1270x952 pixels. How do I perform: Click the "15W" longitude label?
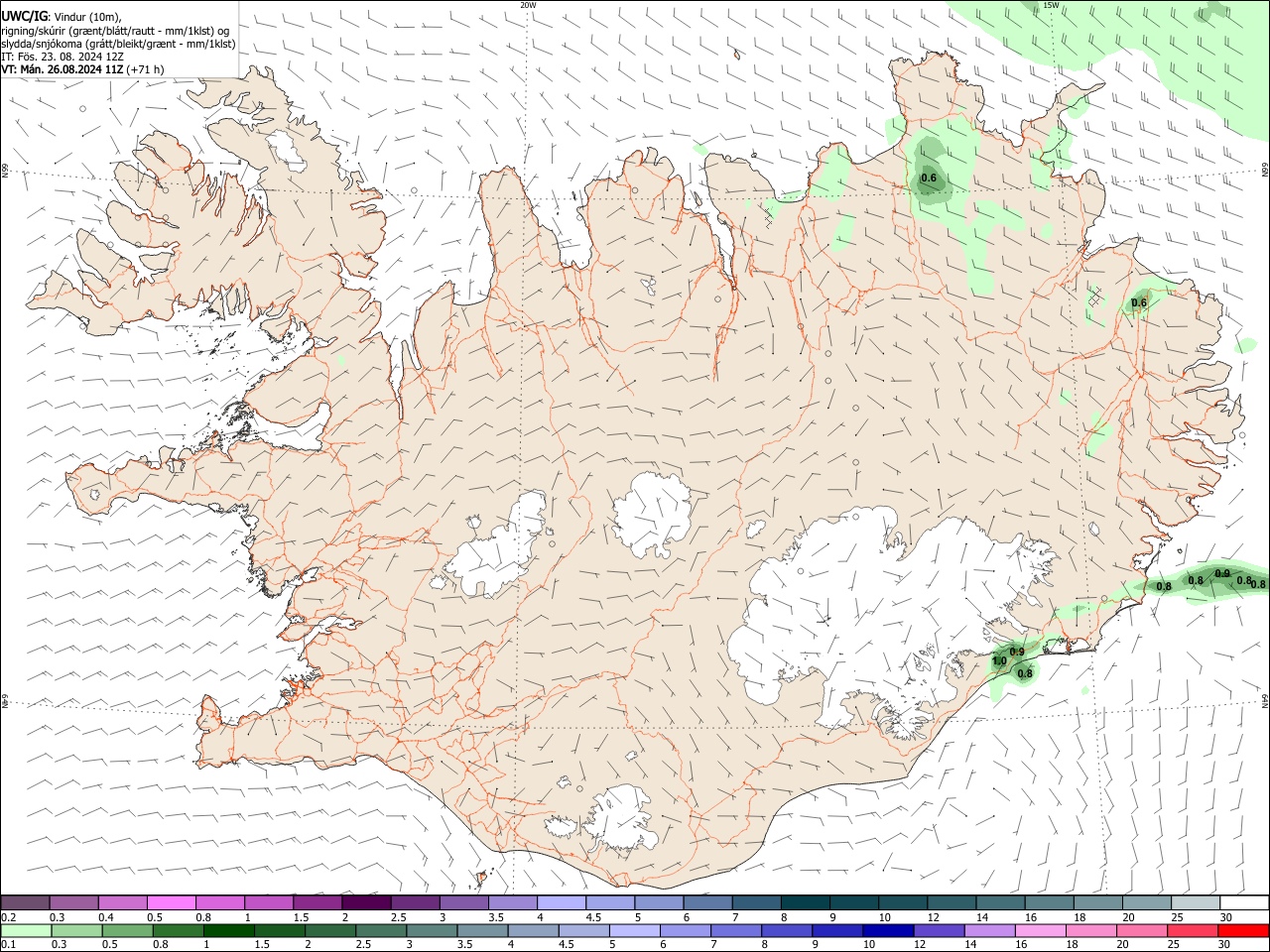pyautogui.click(x=1051, y=5)
